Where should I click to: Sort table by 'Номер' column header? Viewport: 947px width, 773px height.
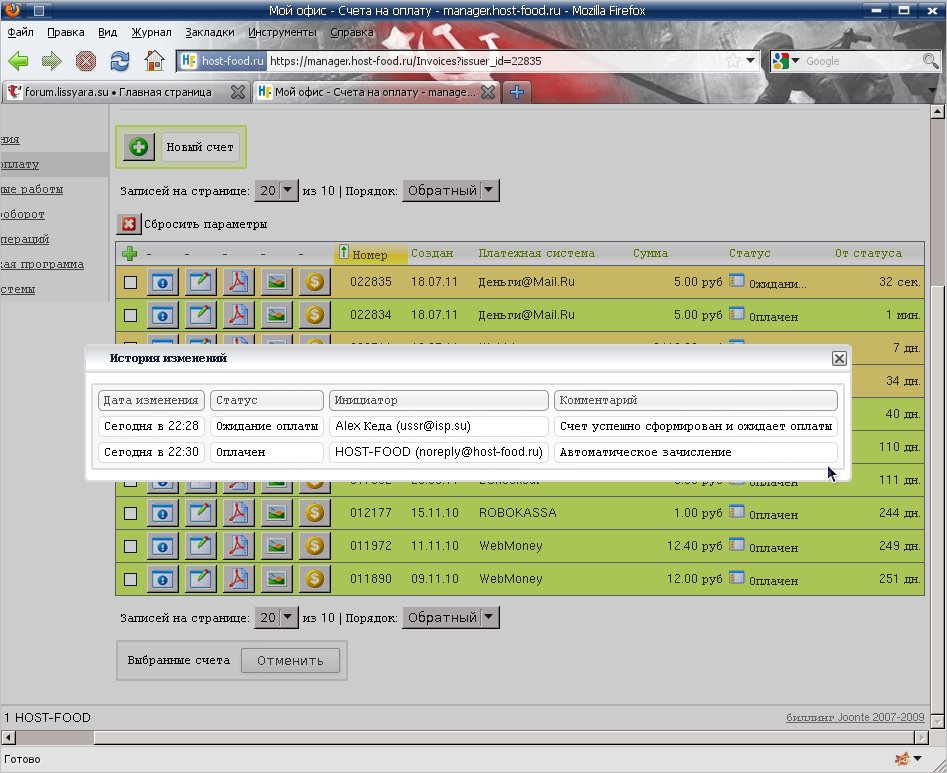[370, 254]
